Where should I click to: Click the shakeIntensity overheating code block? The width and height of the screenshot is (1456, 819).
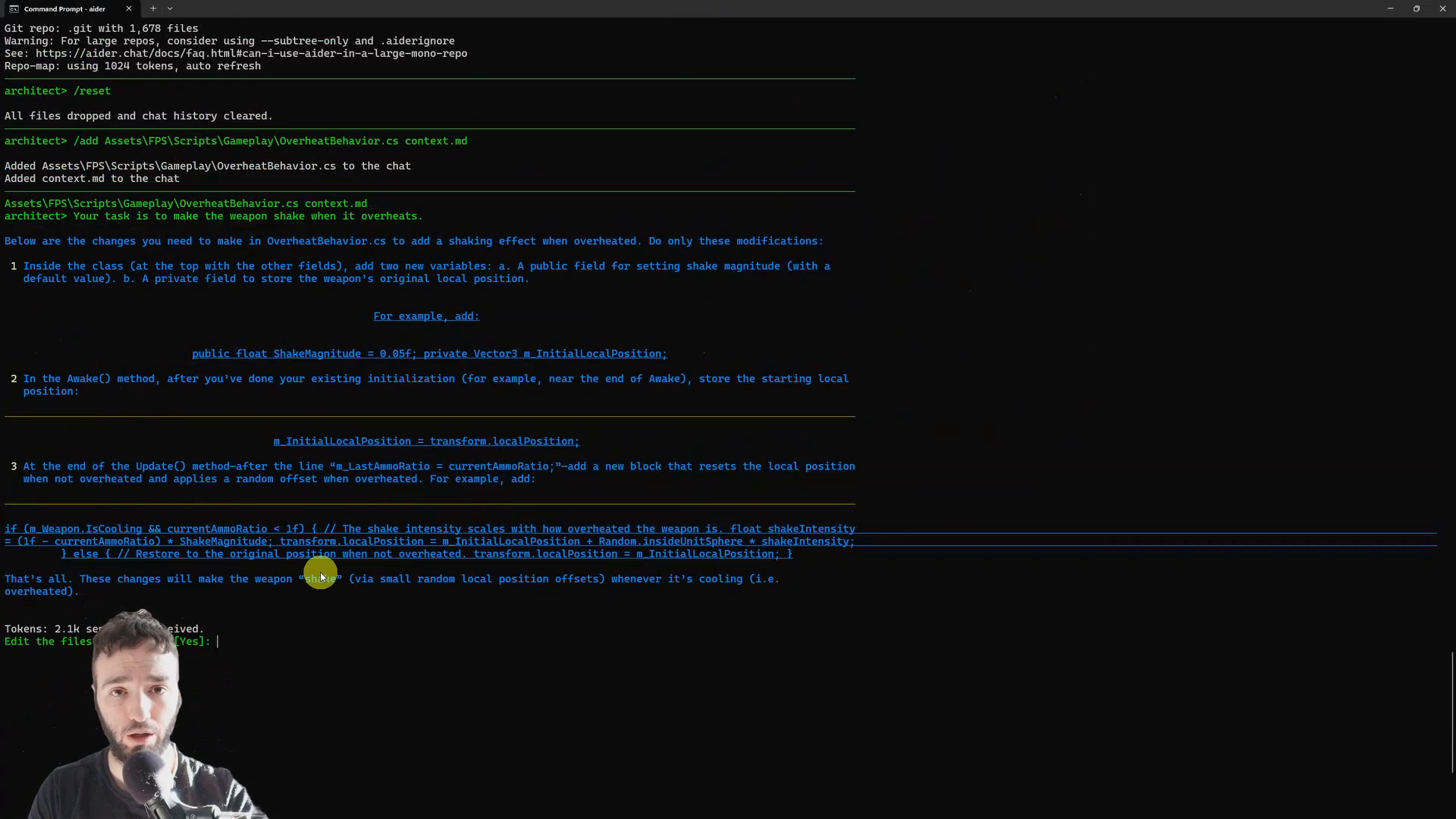click(x=428, y=541)
